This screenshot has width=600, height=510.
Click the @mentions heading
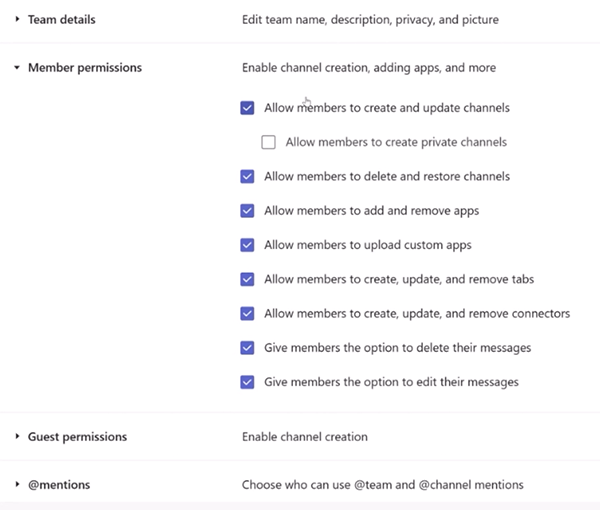[59, 485]
